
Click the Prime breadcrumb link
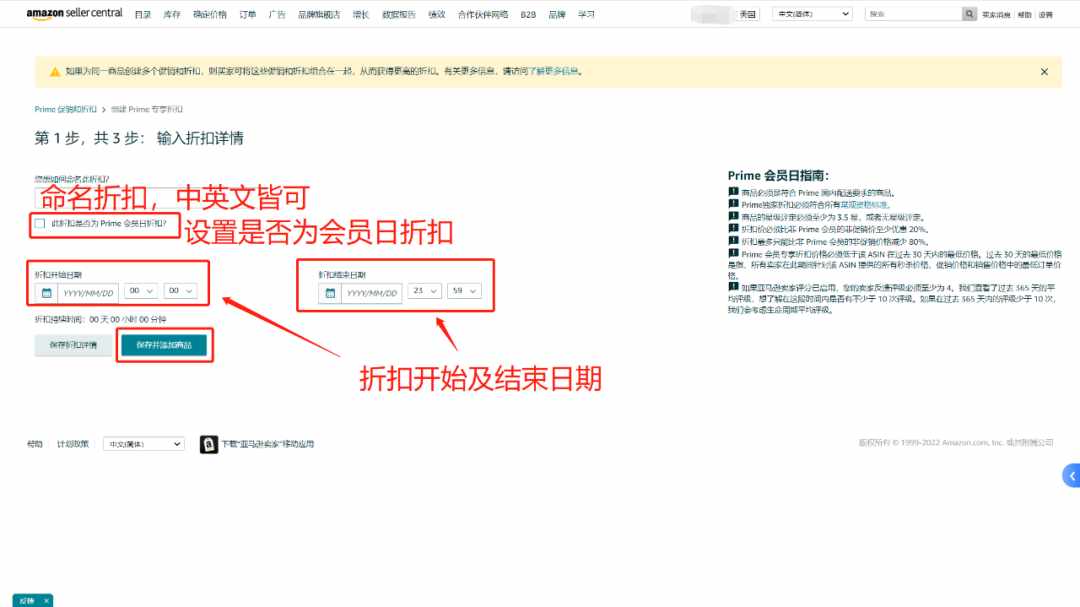click(x=65, y=110)
